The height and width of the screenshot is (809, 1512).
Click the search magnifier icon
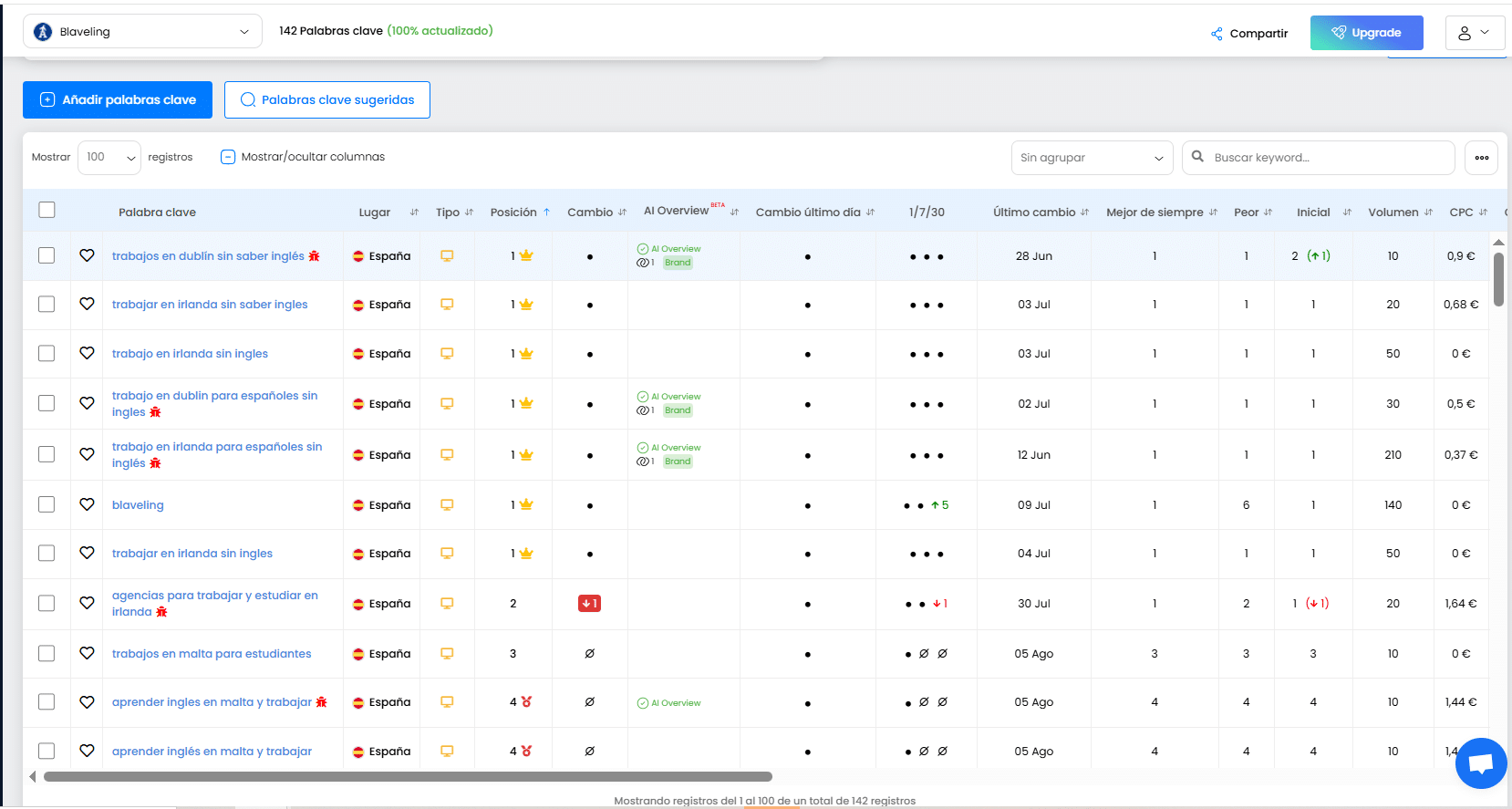click(x=1198, y=157)
